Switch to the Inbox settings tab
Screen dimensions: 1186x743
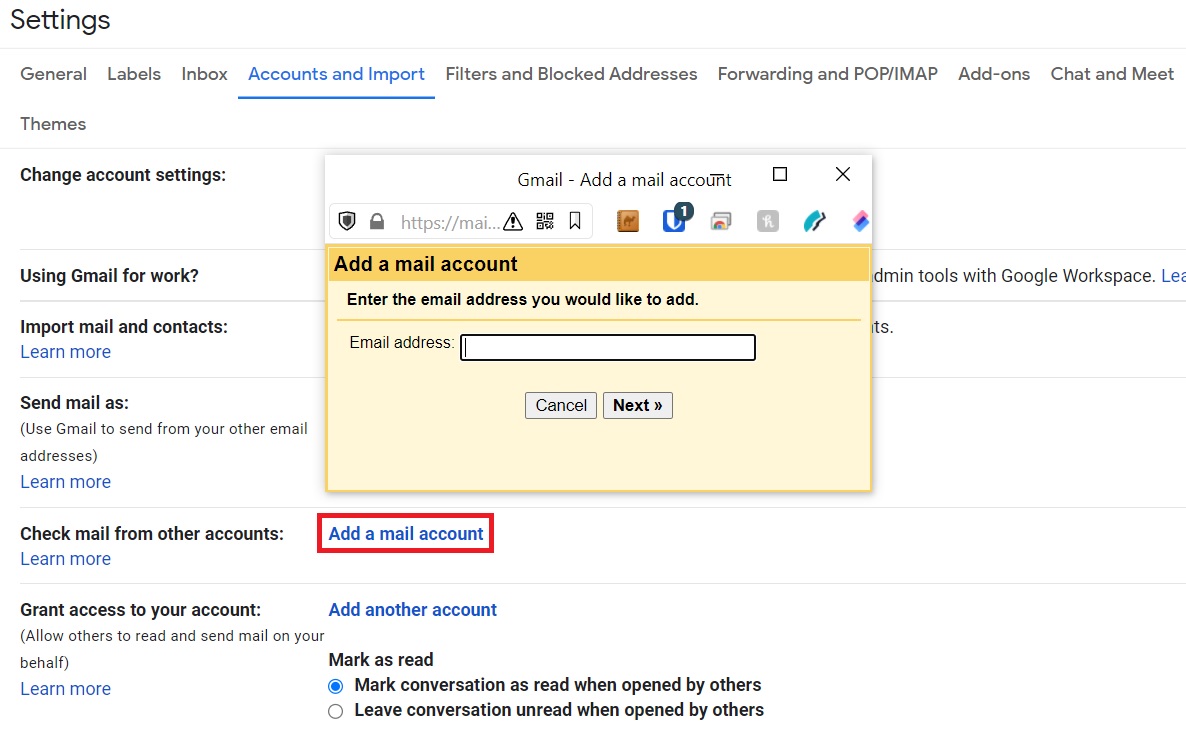(x=204, y=74)
